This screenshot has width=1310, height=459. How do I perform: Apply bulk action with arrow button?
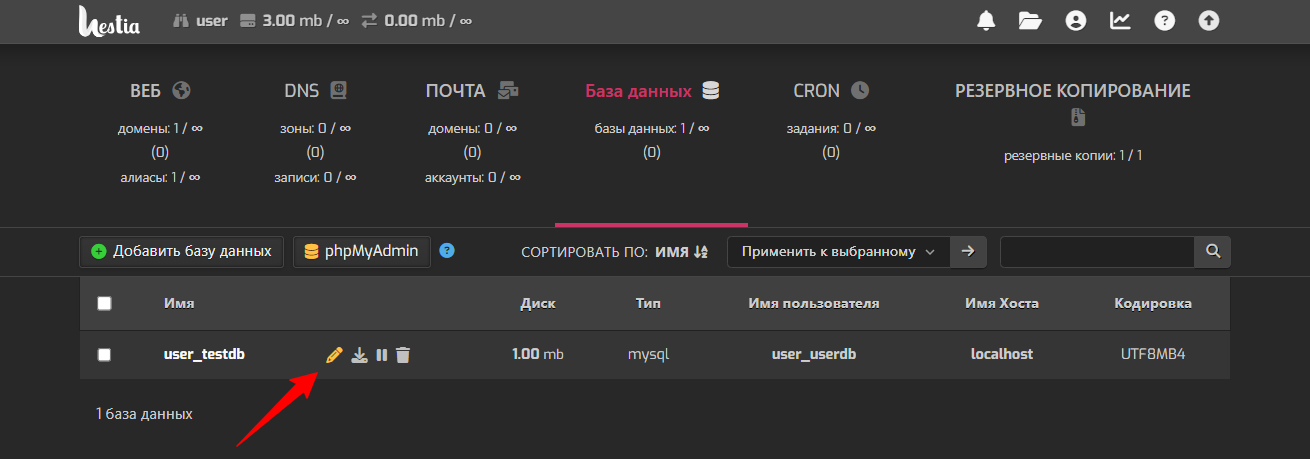(x=967, y=252)
